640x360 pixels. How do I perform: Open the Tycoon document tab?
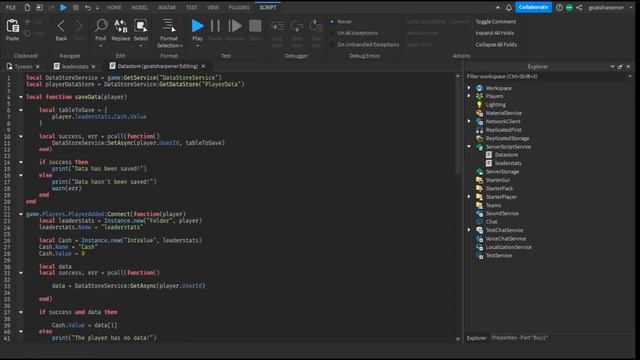click(23, 67)
